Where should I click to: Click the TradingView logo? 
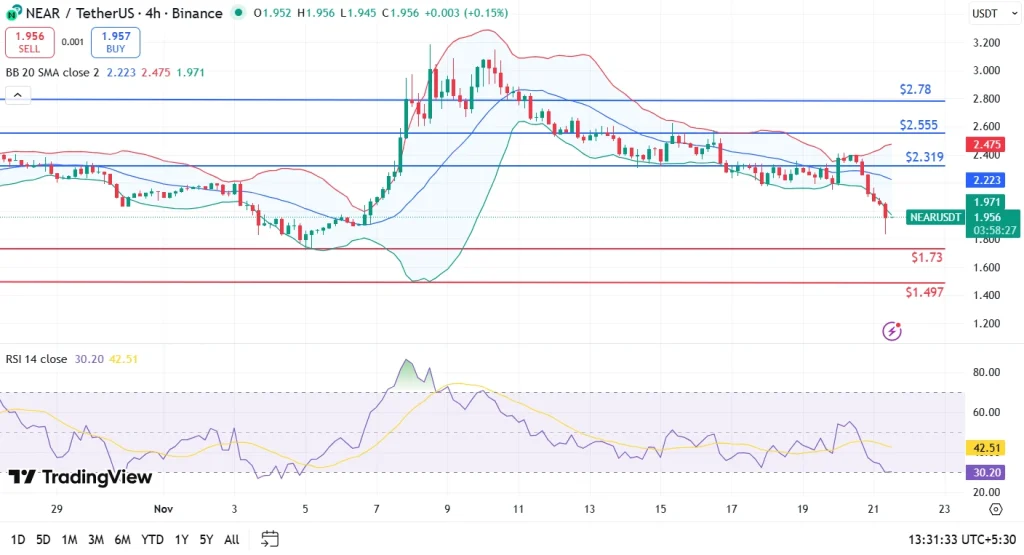80,477
